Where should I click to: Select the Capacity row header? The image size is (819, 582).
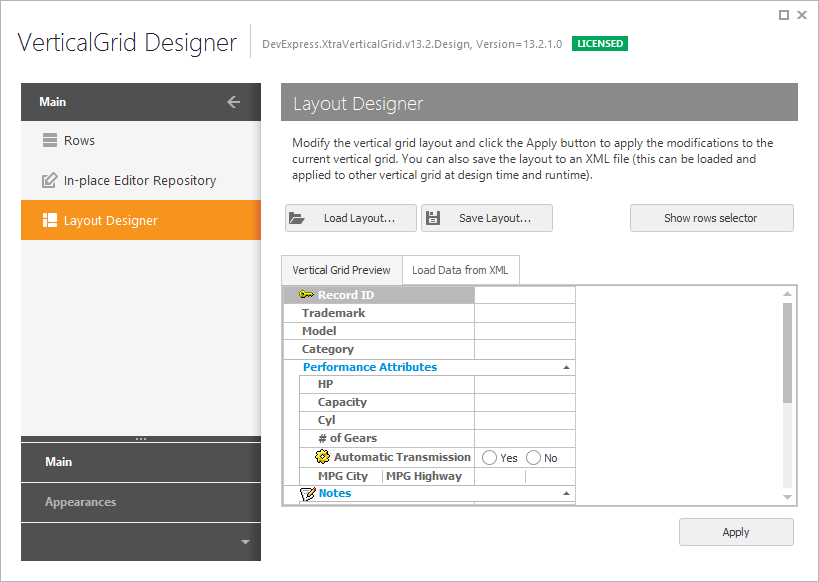pyautogui.click(x=387, y=402)
